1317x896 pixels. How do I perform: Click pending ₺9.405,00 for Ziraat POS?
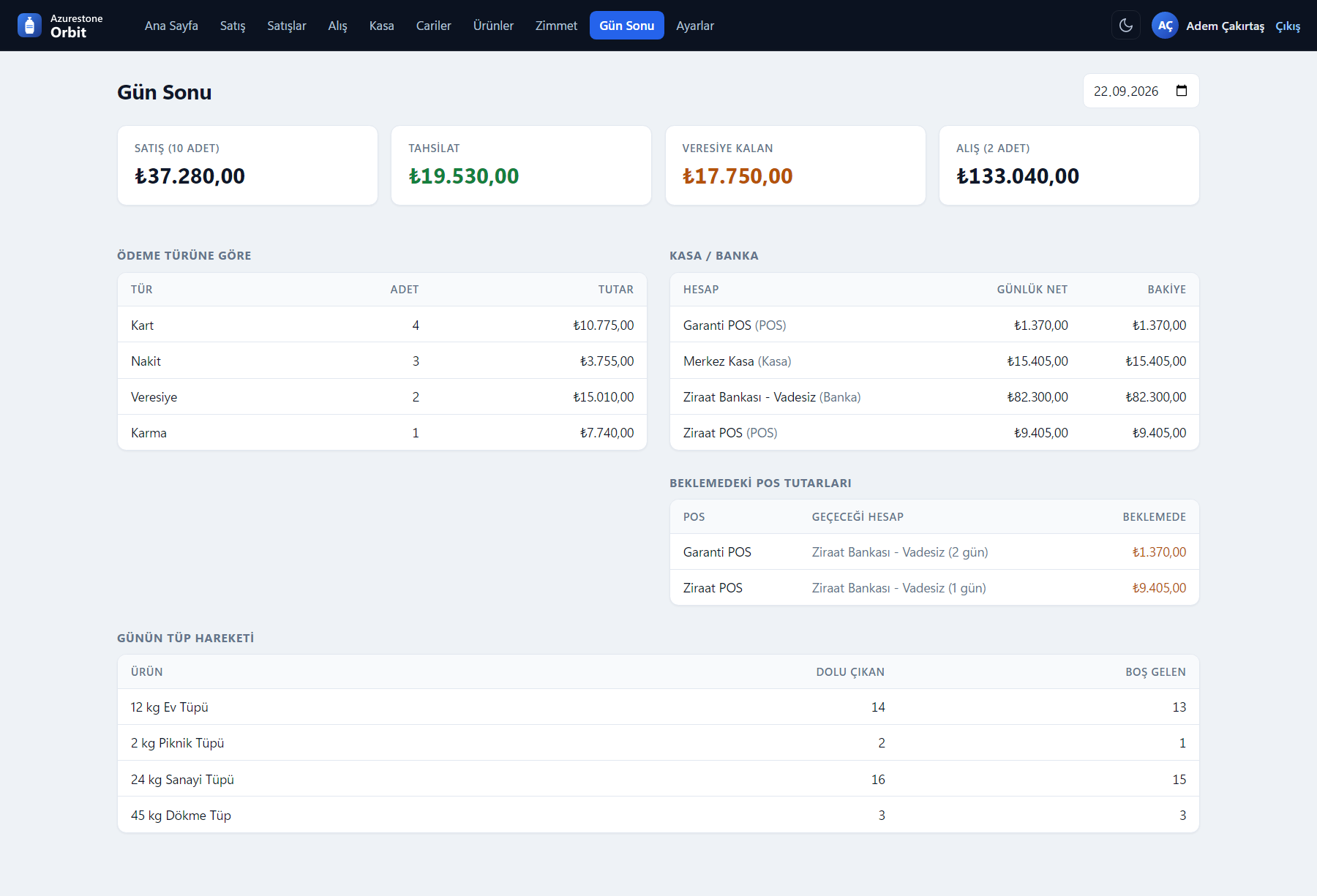1159,587
